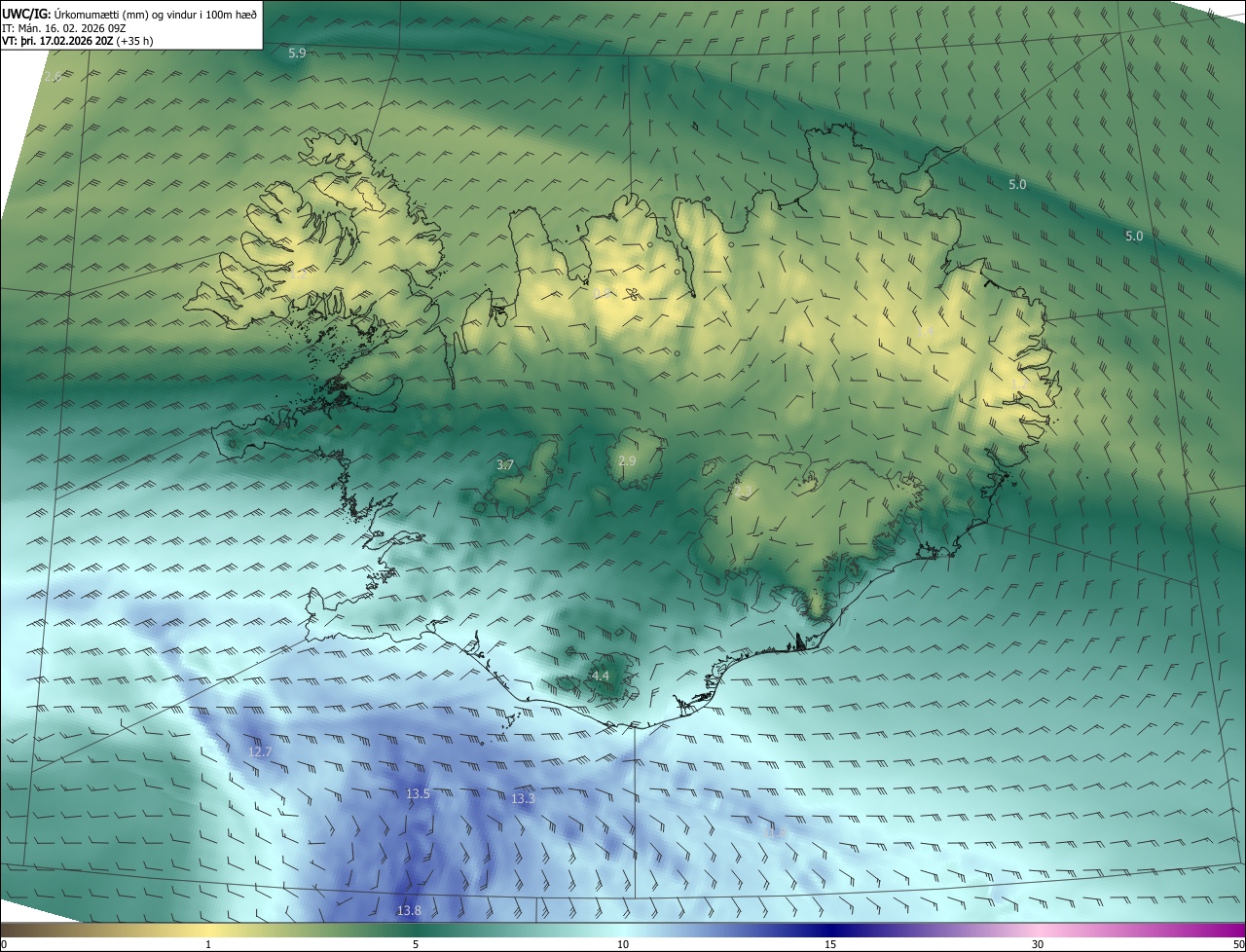
Task: Click the 13.3 value label on the map
Action: [x=523, y=799]
